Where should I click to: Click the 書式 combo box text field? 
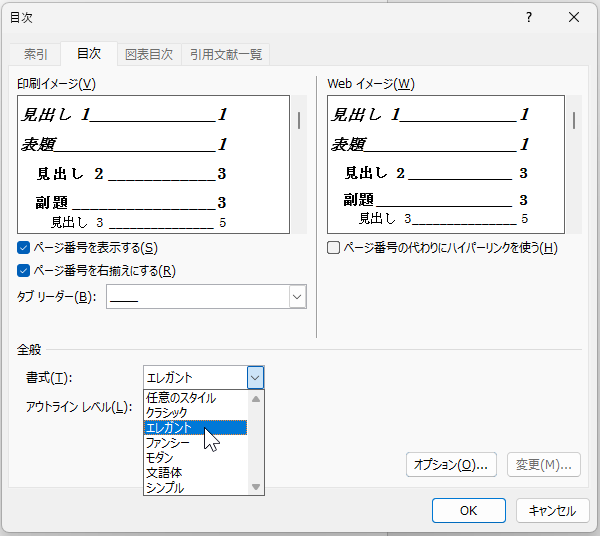[x=196, y=378]
